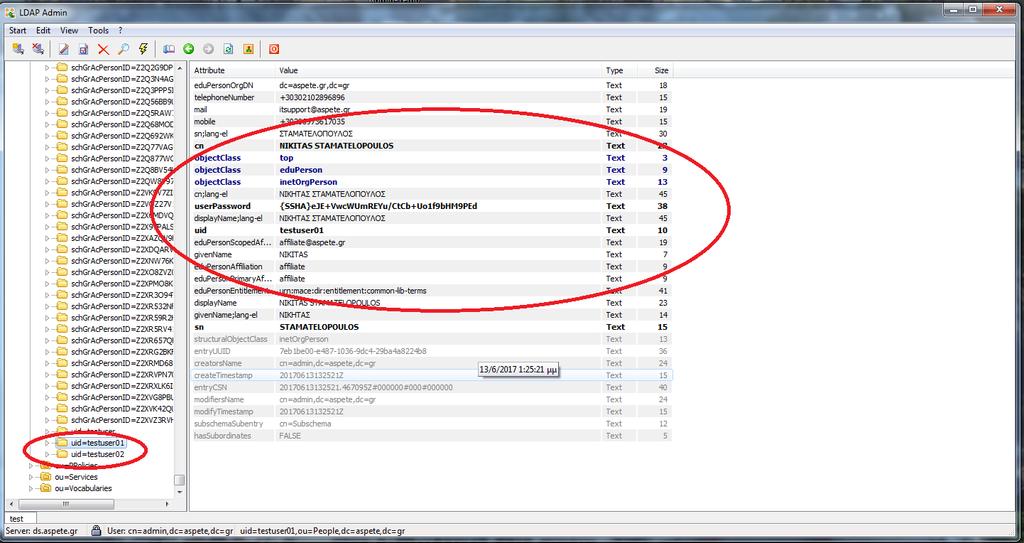Viewport: 1024px width, 543px height.
Task: Select ou=Services in the tree
Action: 76,477
